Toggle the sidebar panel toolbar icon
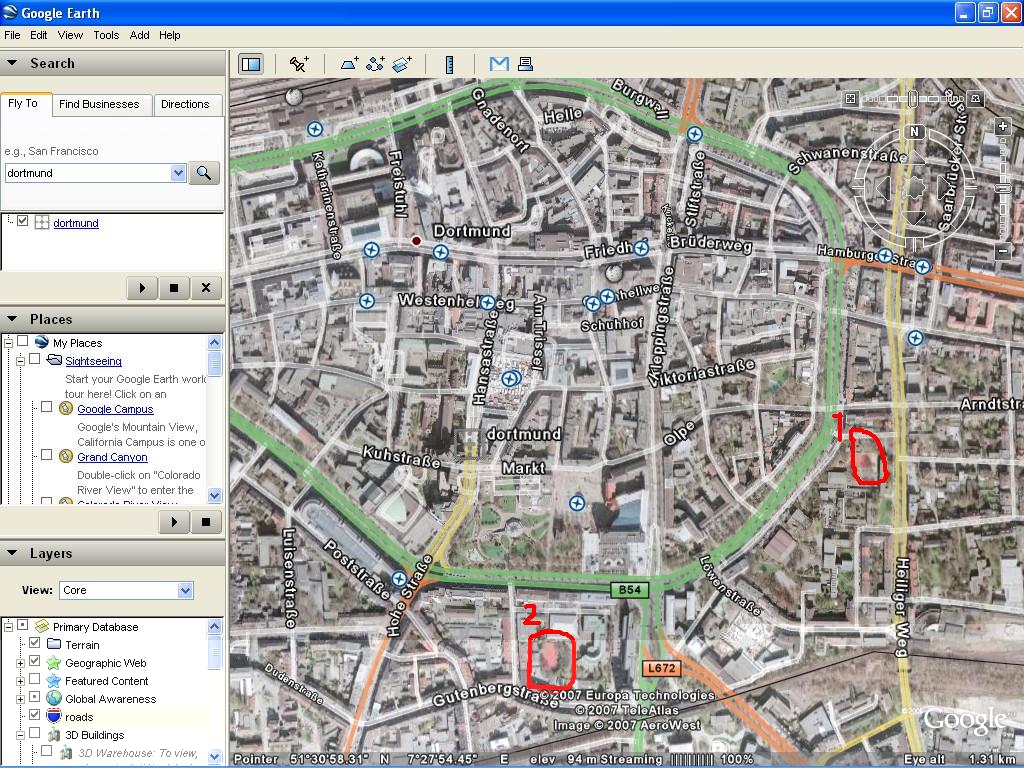This screenshot has width=1024, height=768. click(x=251, y=64)
